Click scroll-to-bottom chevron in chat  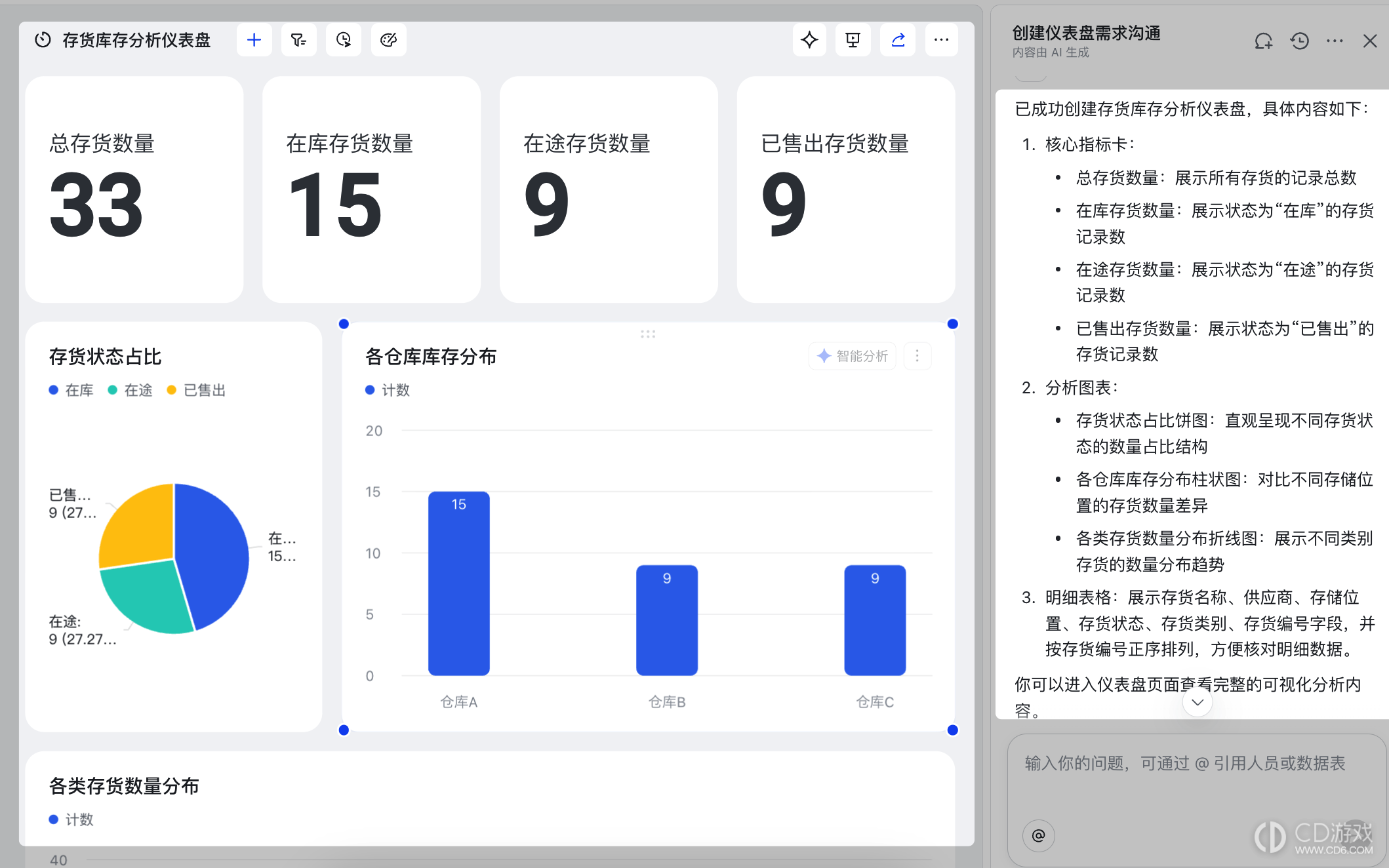1198,702
